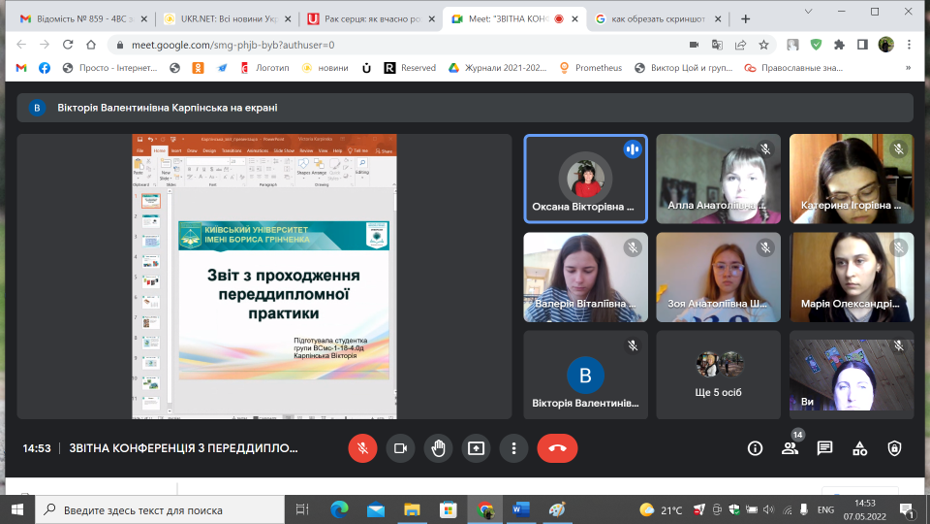Open the 'Ще 5 осіб' participants tile
Screen dimensions: 930x524
point(718,375)
